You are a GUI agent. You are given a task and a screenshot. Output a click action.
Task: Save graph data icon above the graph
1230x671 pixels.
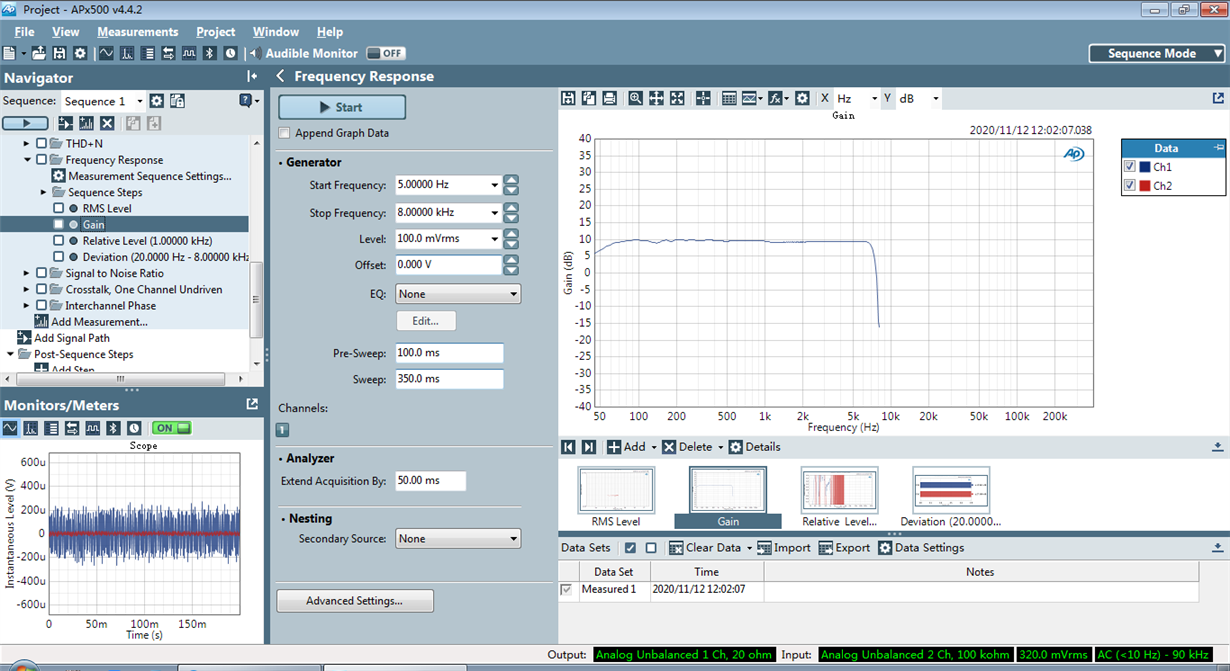click(x=568, y=98)
